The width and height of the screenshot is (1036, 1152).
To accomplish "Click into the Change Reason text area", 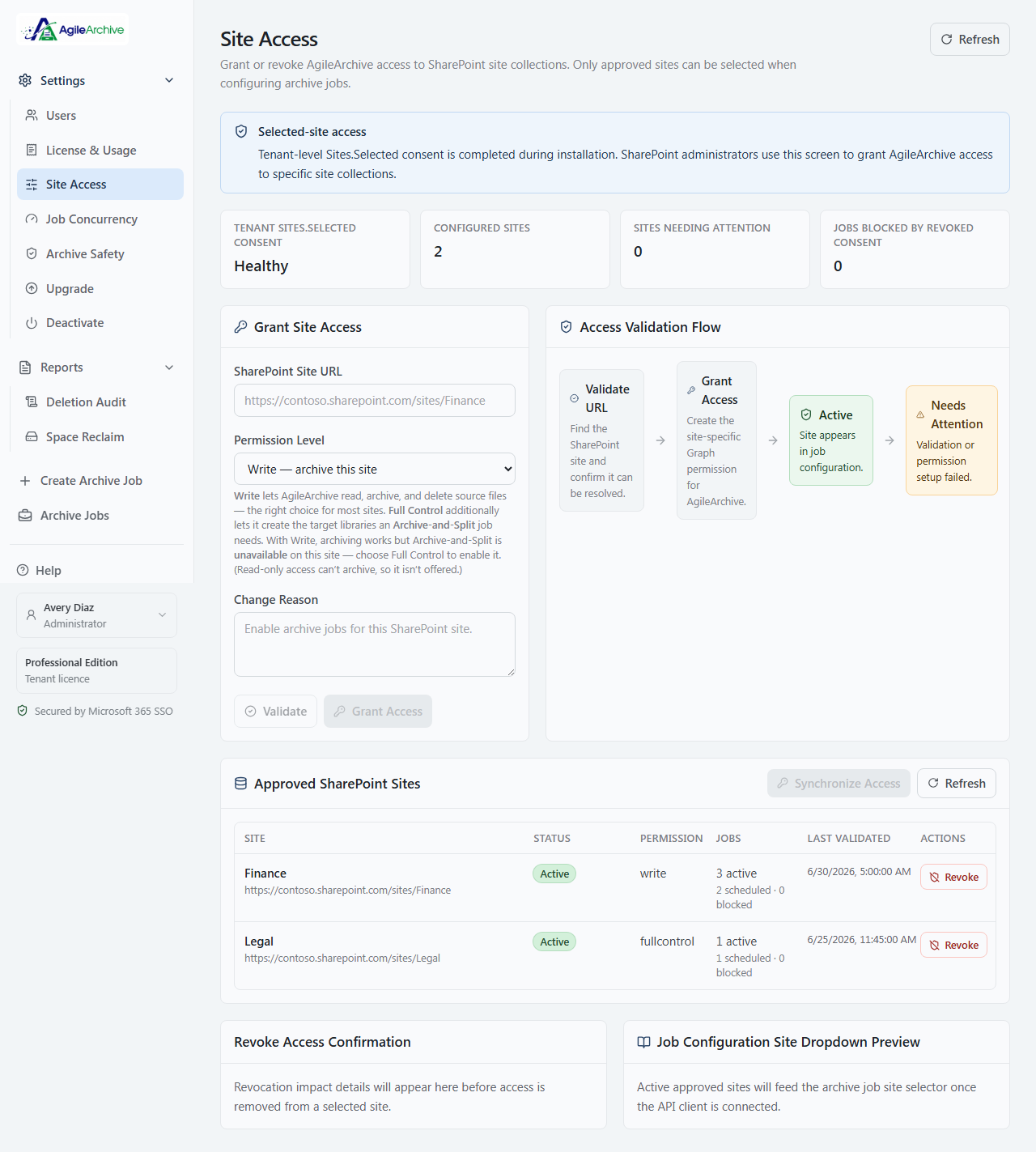I will point(375,644).
